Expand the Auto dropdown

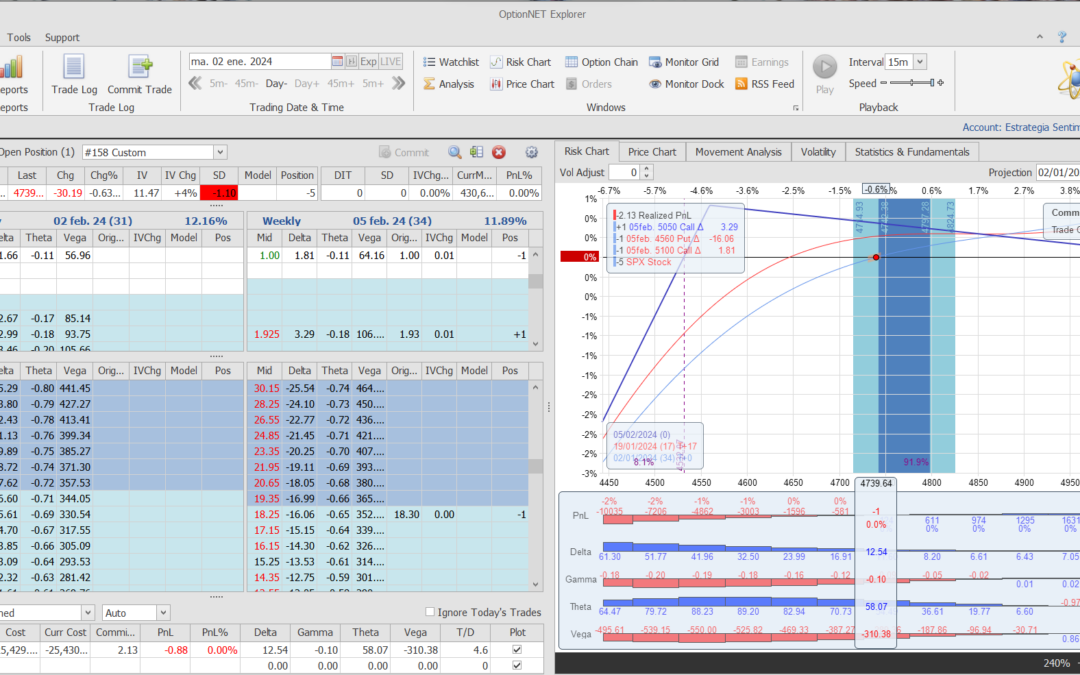161,612
